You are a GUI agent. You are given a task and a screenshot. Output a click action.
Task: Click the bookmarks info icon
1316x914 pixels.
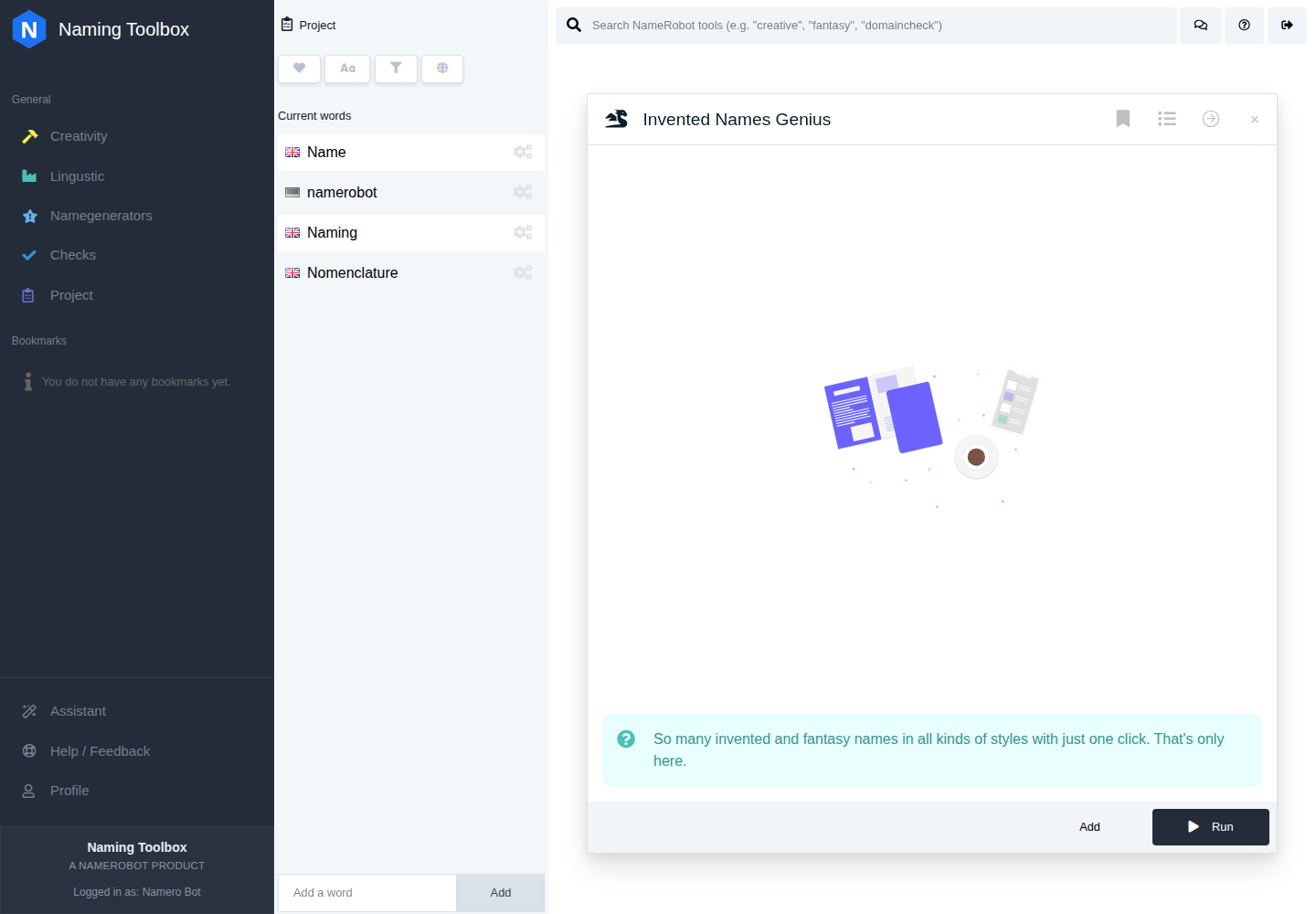pos(28,382)
